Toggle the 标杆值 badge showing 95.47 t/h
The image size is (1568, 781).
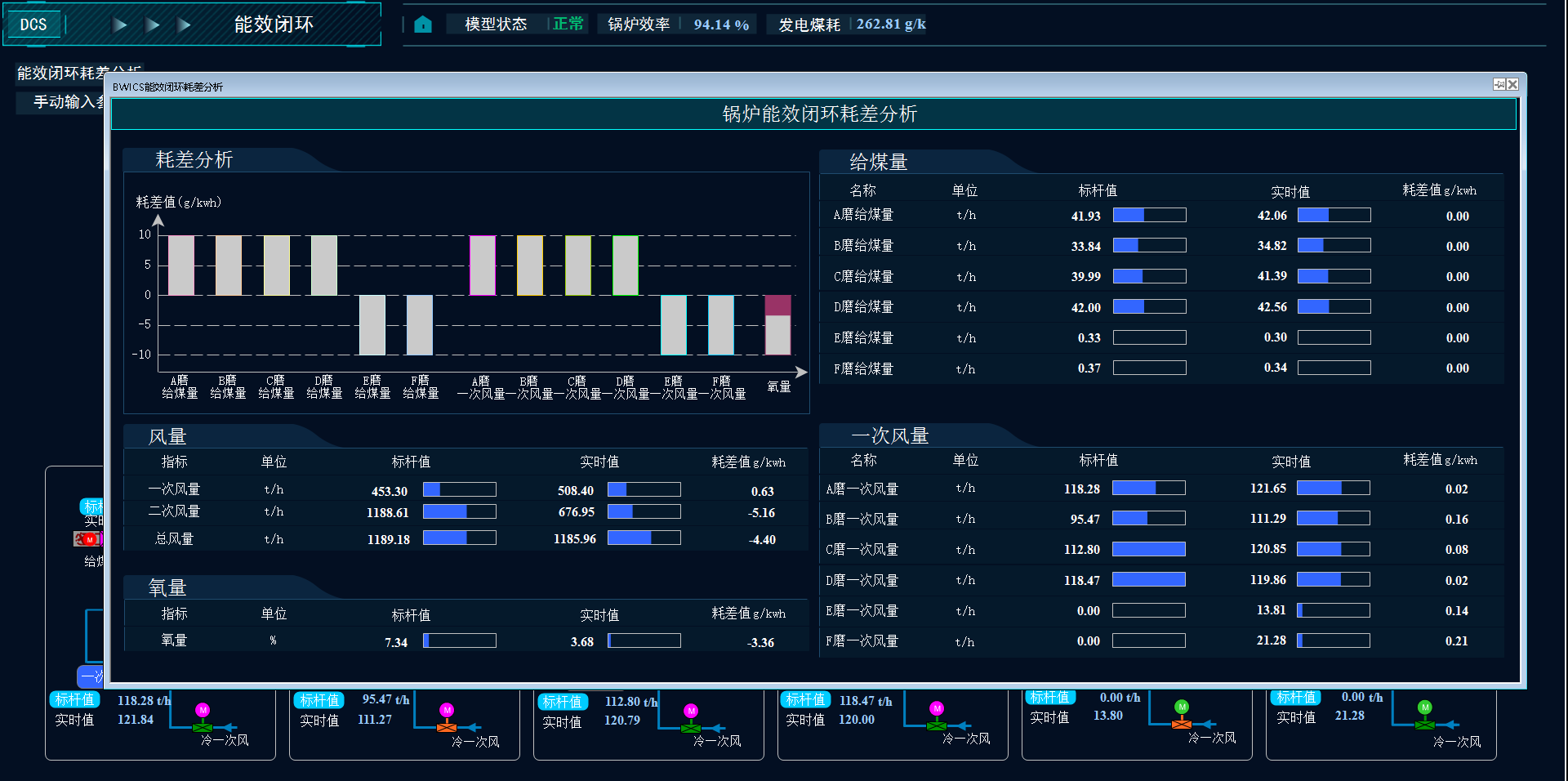[x=318, y=699]
